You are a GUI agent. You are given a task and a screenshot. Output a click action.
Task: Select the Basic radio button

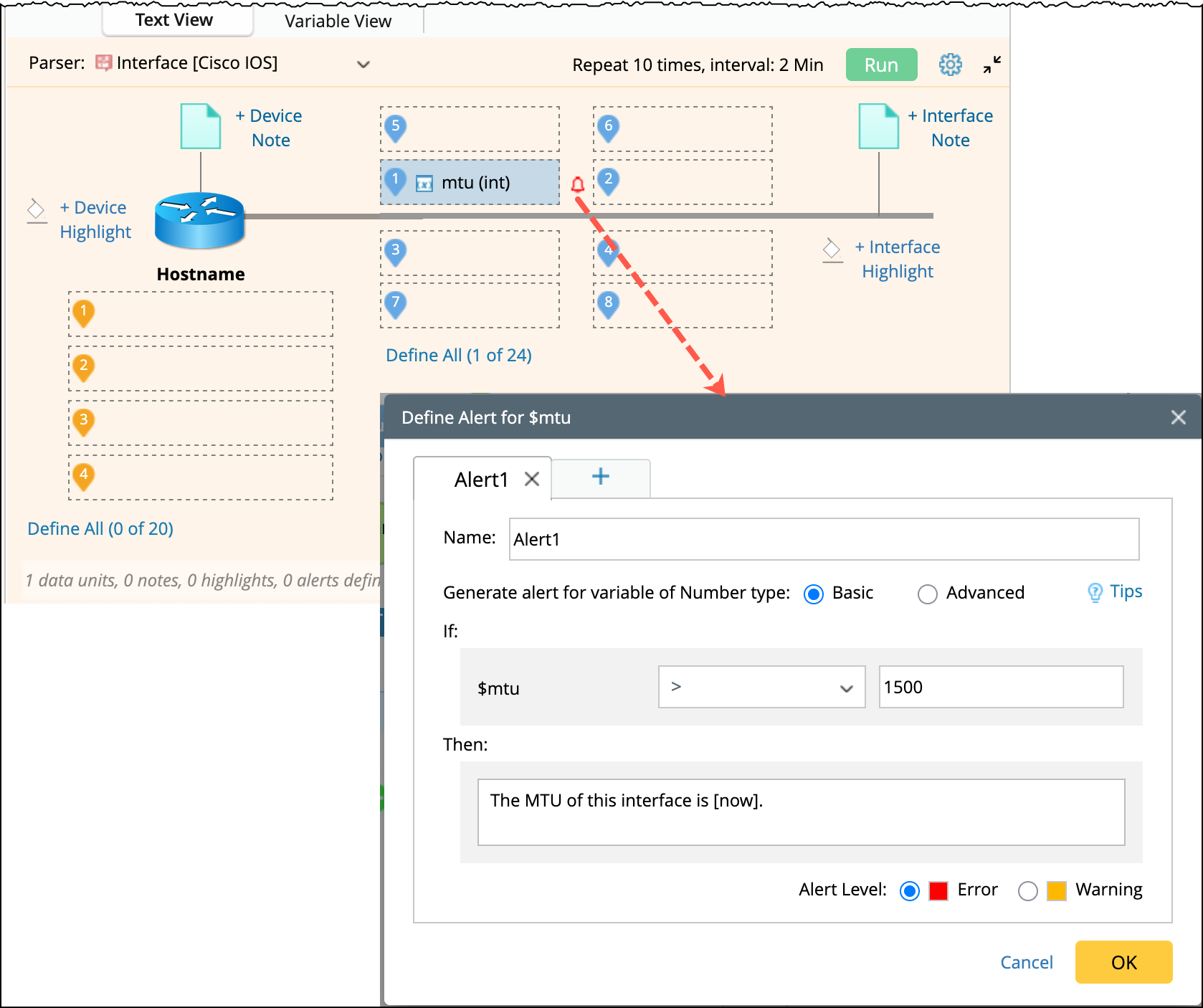814,594
